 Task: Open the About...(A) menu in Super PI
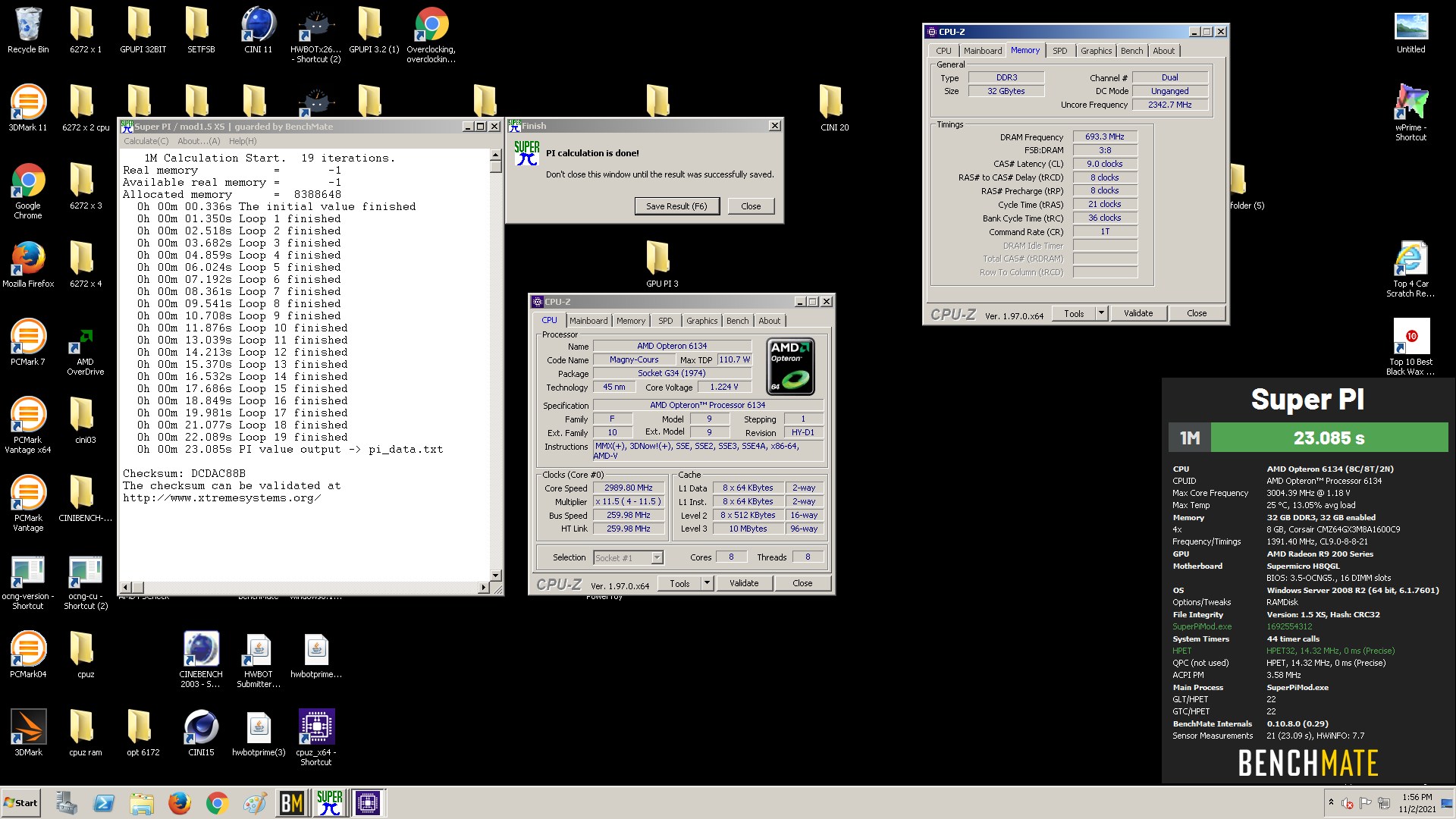click(x=199, y=141)
